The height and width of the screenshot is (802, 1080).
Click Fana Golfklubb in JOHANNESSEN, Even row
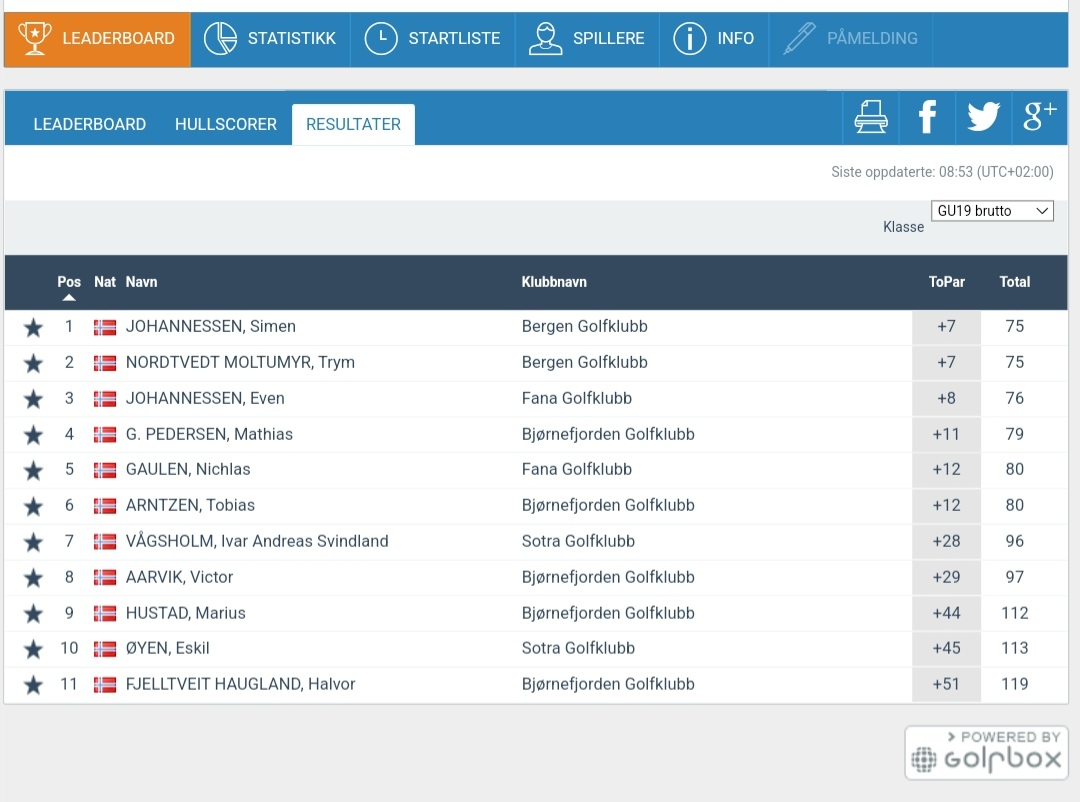pyautogui.click(x=577, y=398)
